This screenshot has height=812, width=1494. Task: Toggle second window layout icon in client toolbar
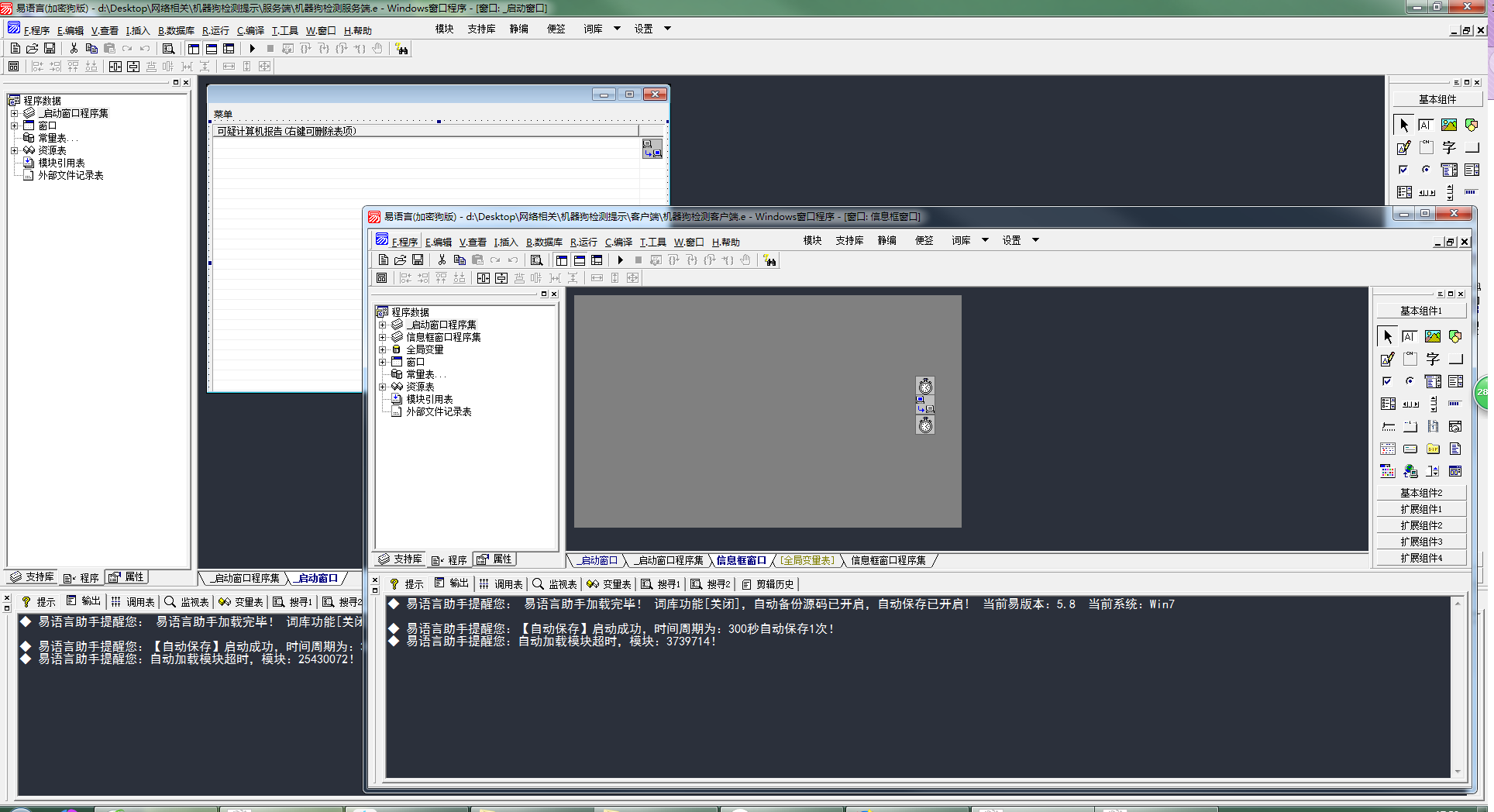580,260
